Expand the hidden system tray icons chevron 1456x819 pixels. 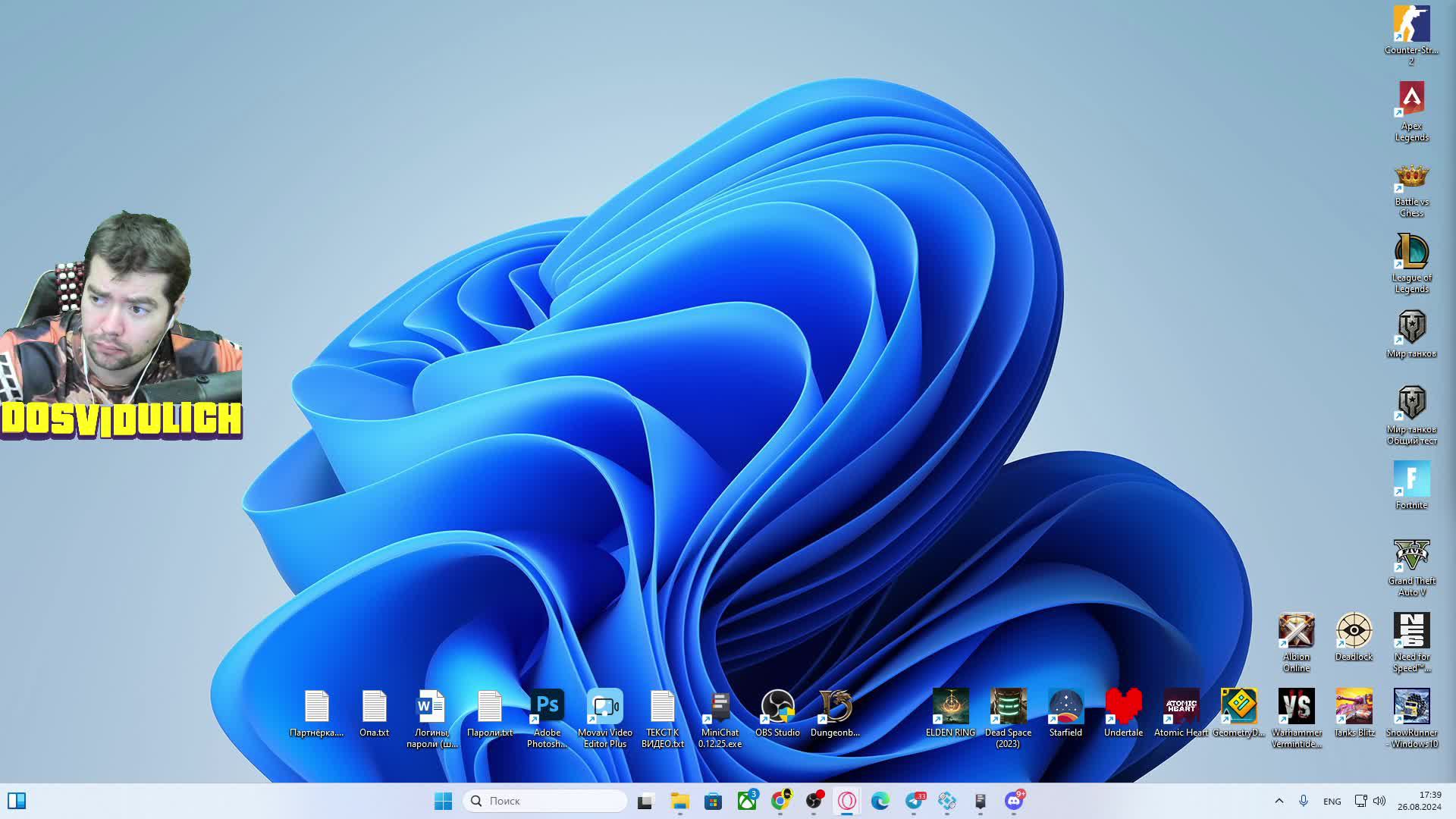(x=1279, y=801)
